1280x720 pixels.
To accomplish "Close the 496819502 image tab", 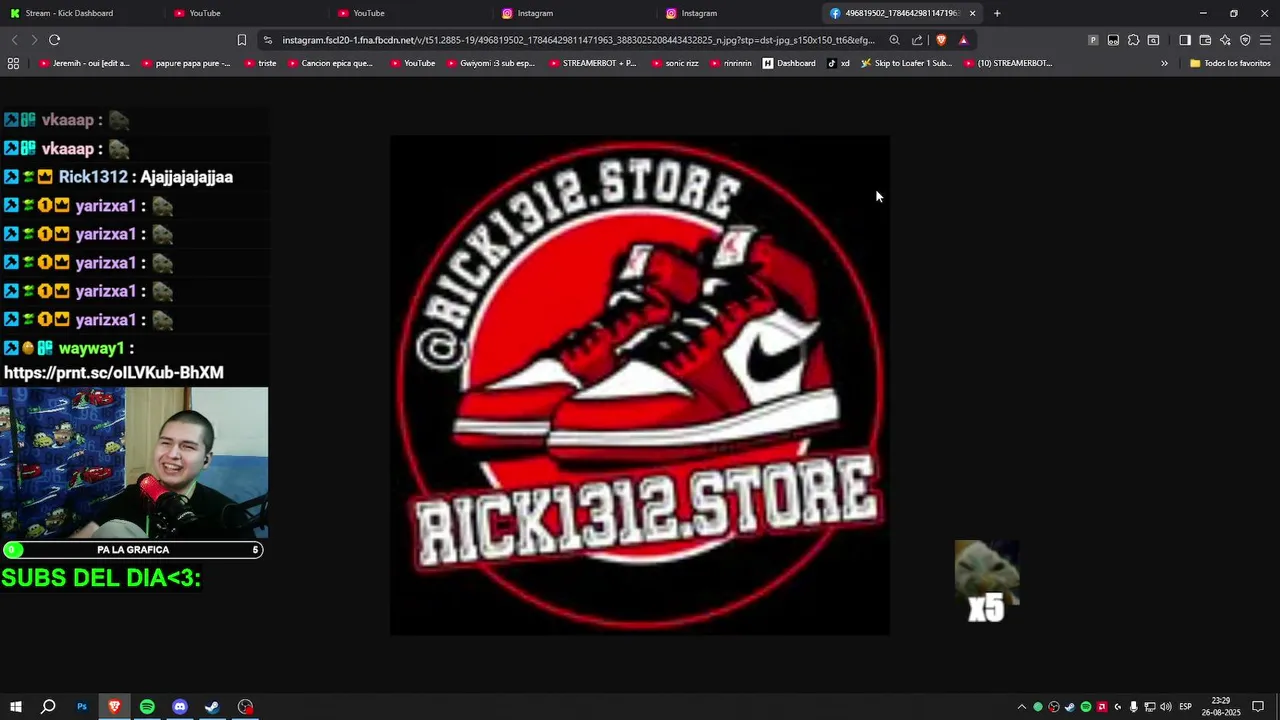I will point(972,13).
